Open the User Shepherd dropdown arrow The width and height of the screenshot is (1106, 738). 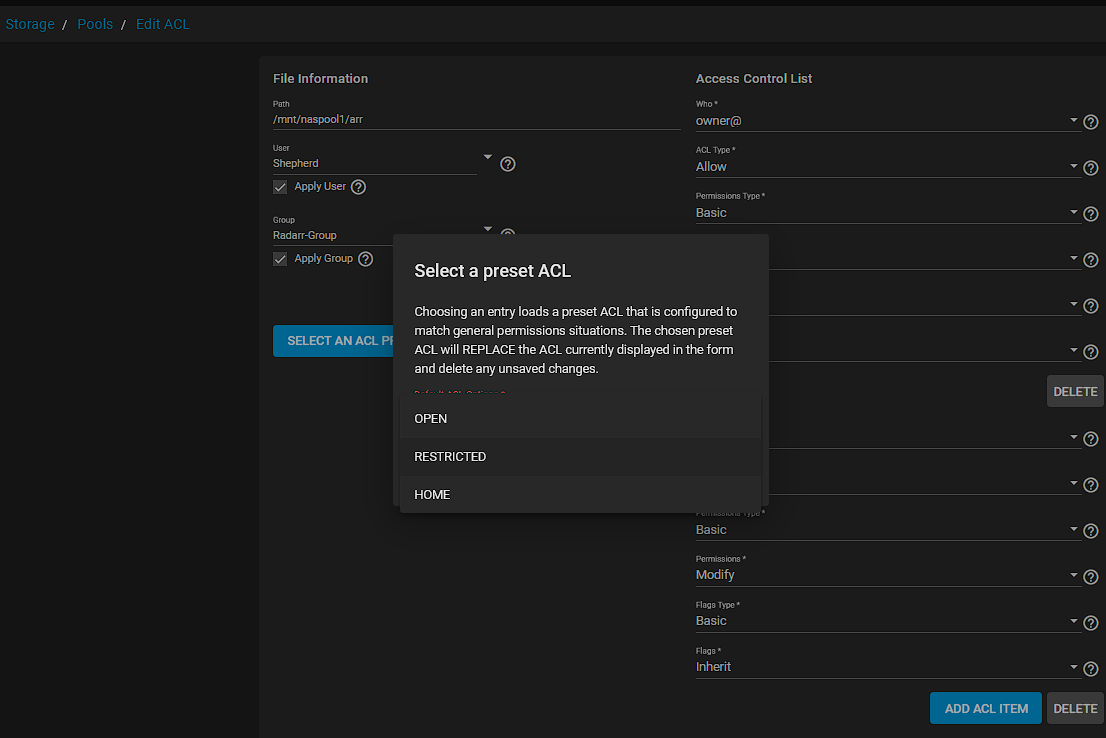[x=487, y=157]
